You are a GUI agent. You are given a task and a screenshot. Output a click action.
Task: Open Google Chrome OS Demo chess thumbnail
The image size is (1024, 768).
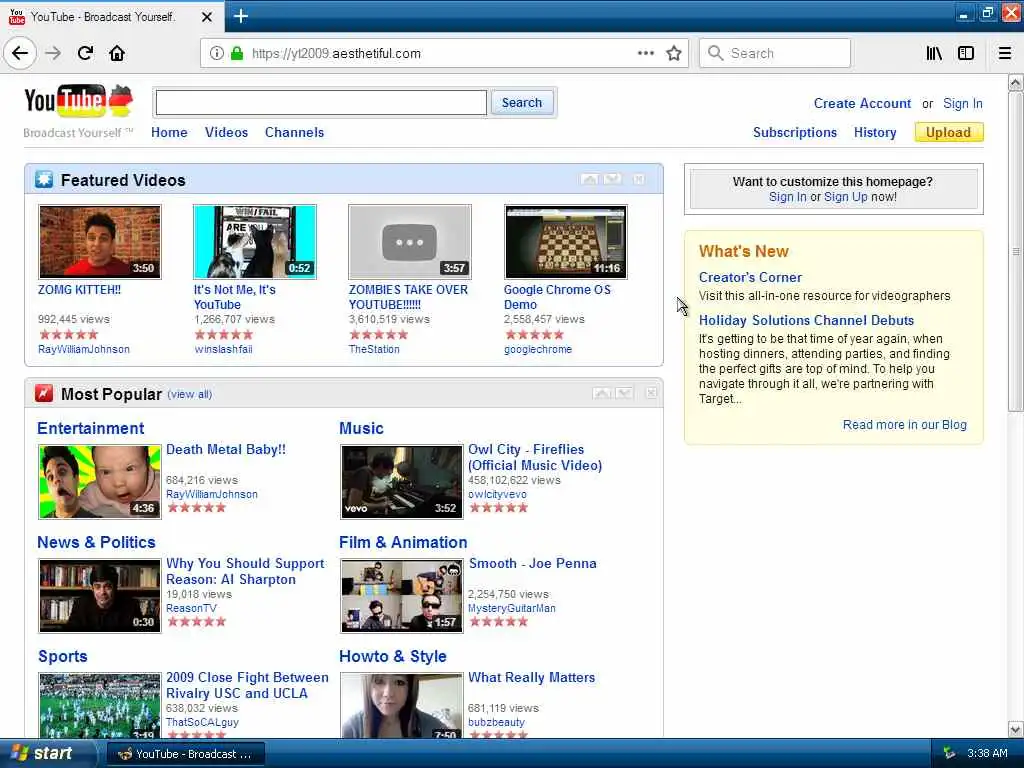(566, 242)
